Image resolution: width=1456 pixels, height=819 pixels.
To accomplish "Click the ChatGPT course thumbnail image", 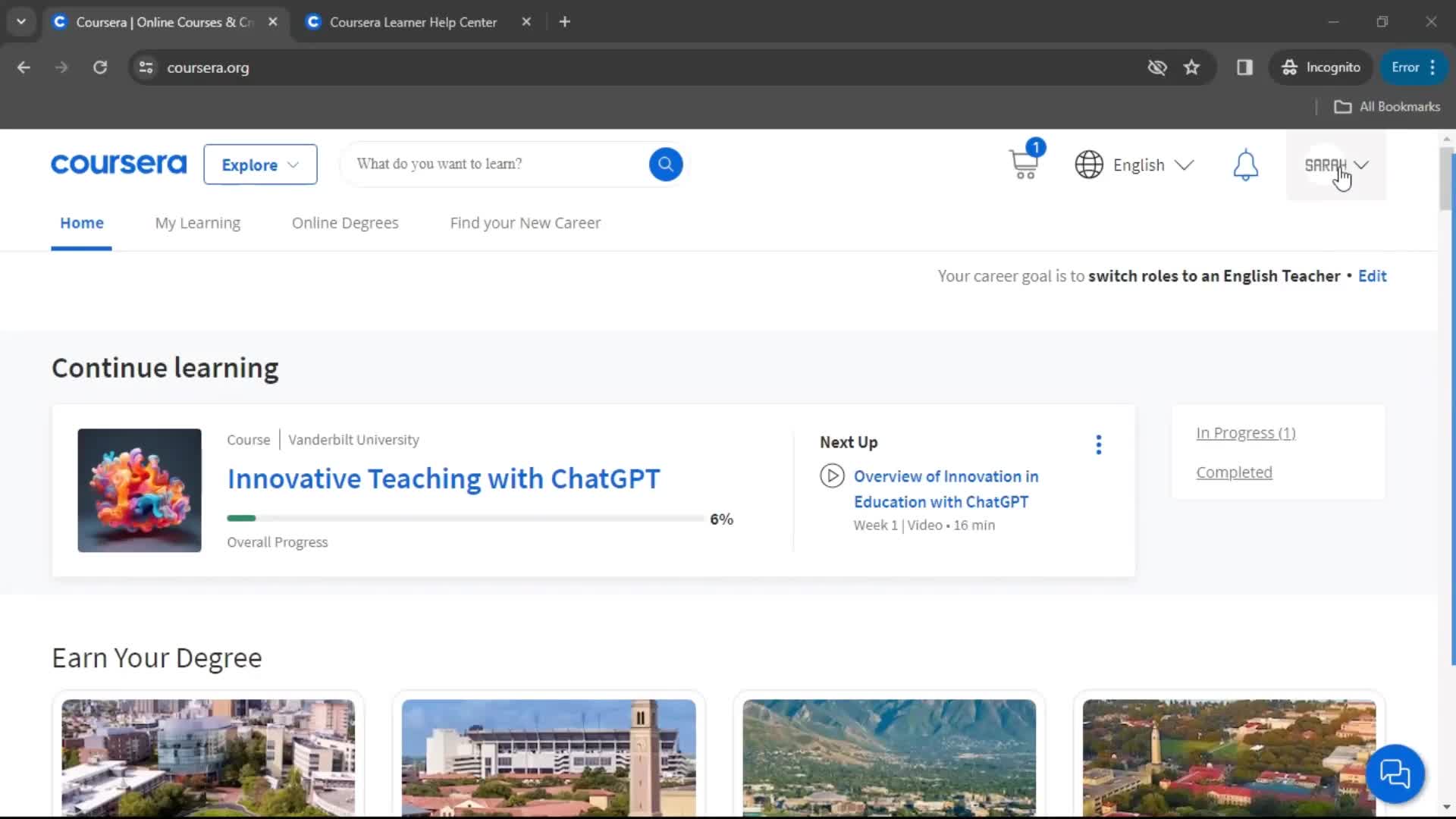I will click(x=140, y=491).
